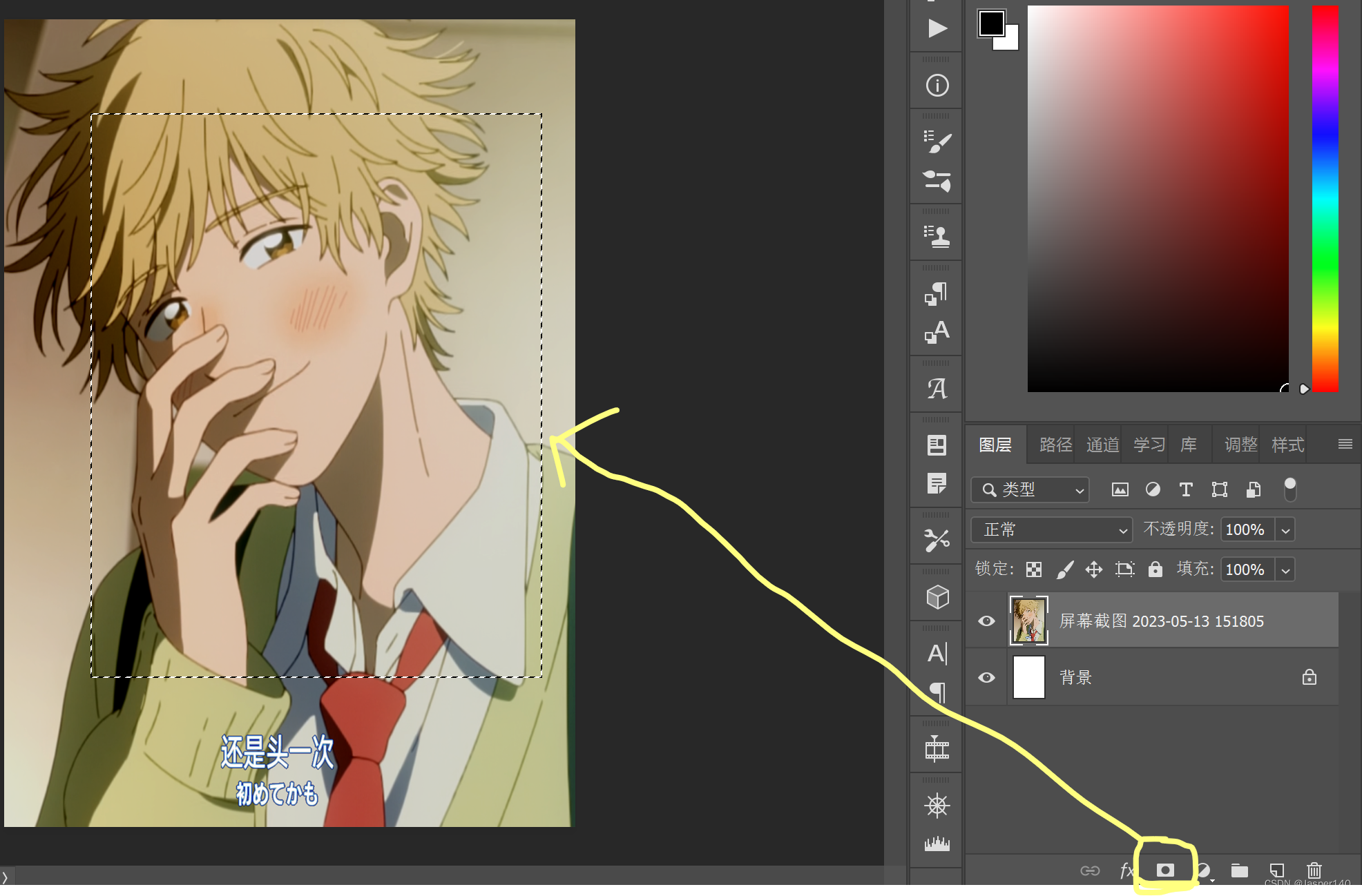Viewport: 1362px width, 896px height.
Task: Open the Actions panel play icon
Action: (x=937, y=28)
